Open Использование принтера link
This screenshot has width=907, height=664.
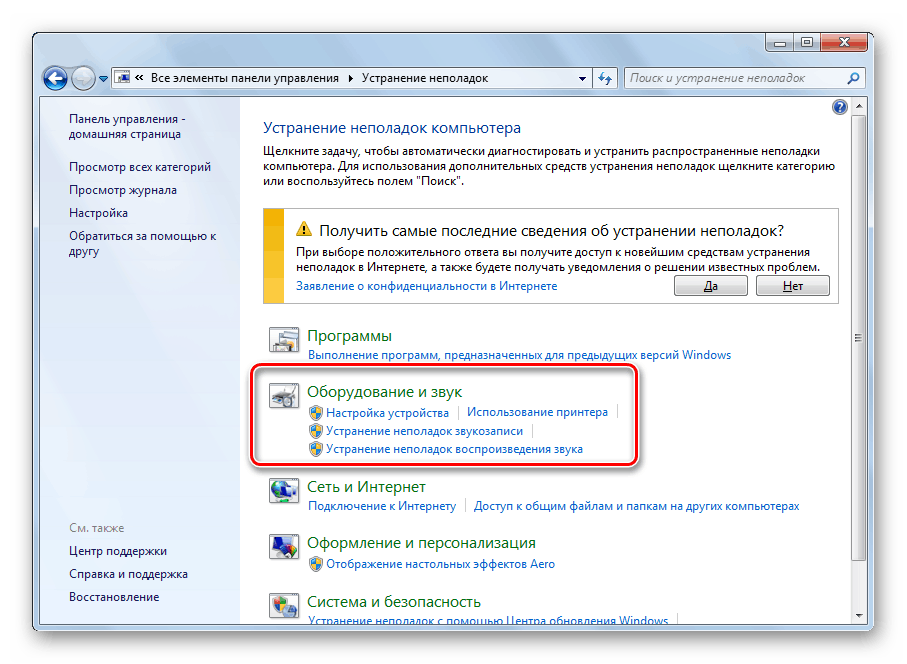537,412
